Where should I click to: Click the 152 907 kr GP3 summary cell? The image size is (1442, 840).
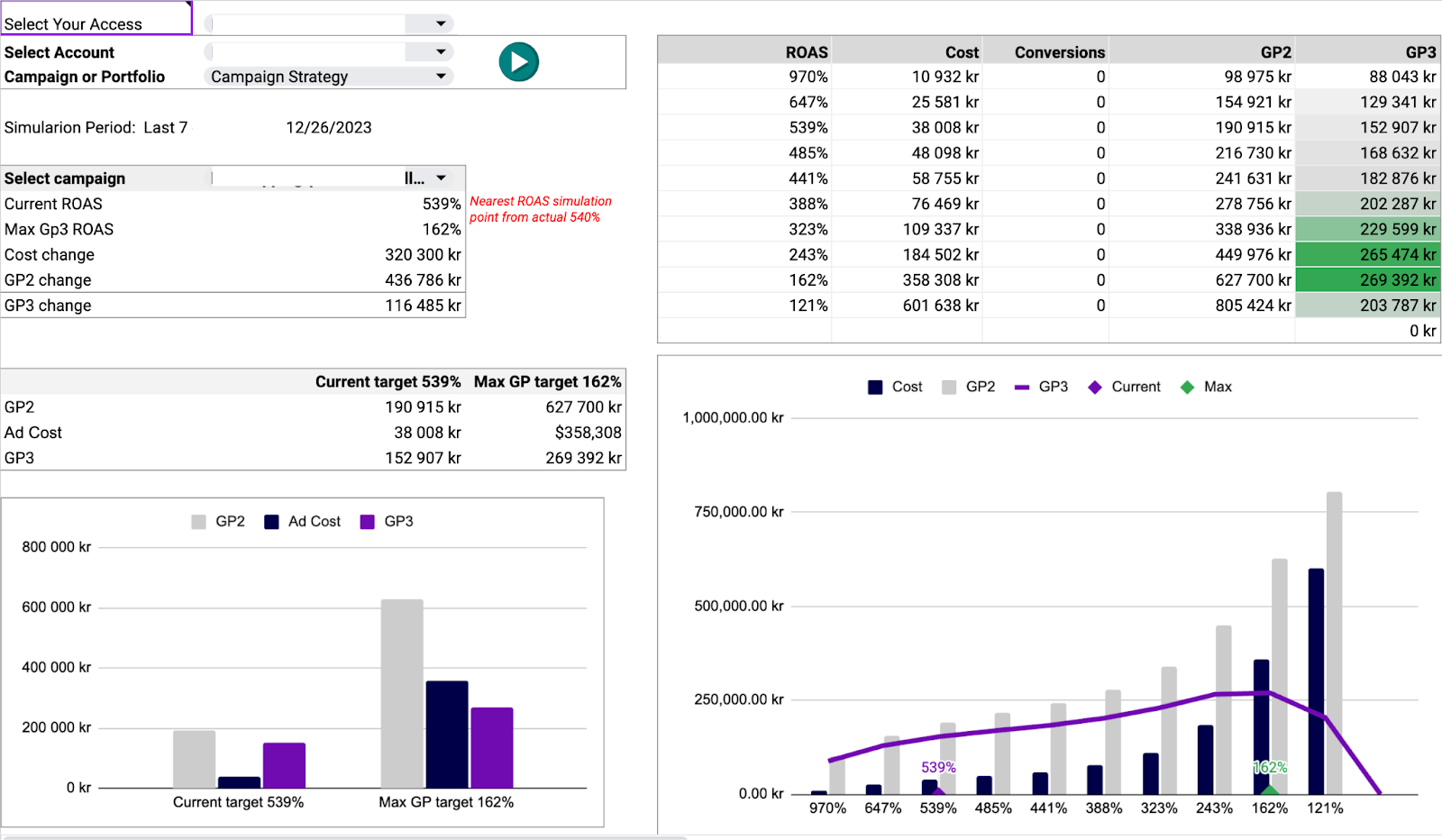[423, 458]
